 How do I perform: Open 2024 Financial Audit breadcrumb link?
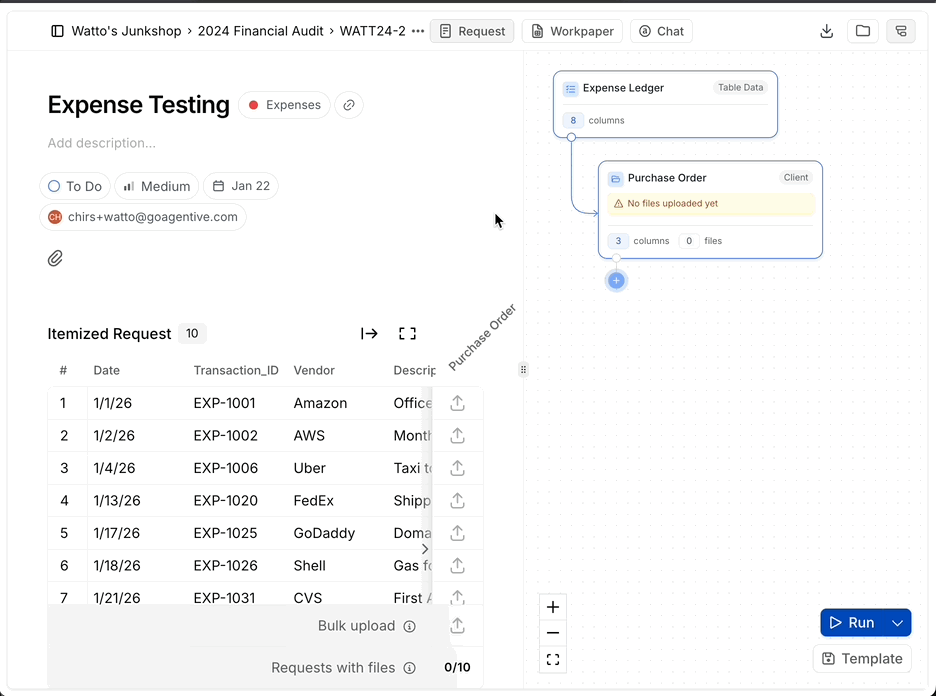260,31
